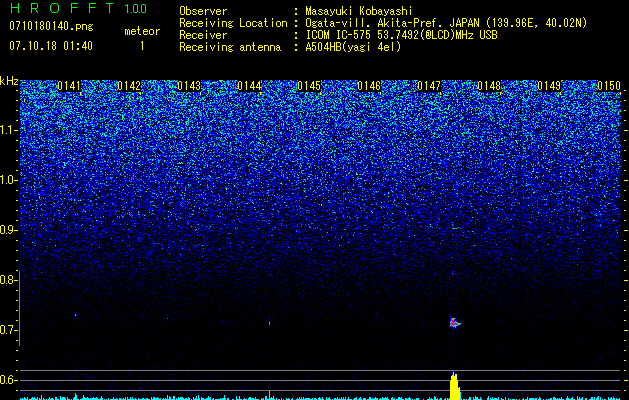Click the 0142 time marker

[x=129, y=86]
